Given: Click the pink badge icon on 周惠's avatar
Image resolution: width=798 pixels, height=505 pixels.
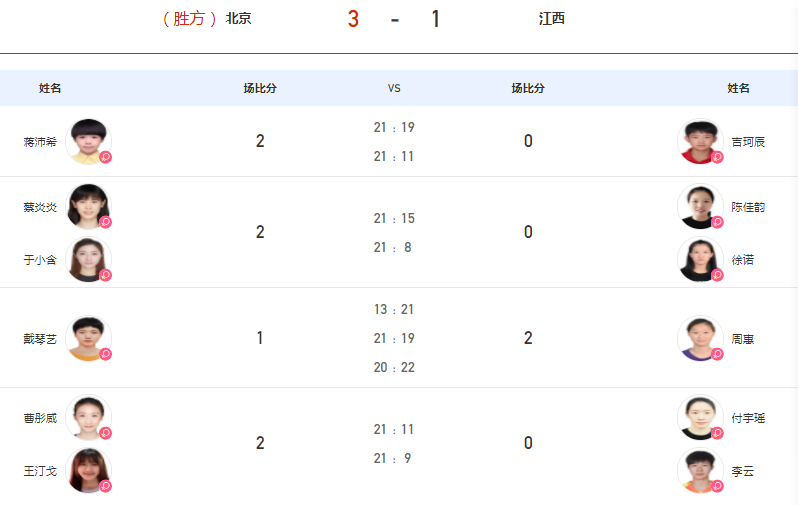Looking at the screenshot, I should [x=718, y=354].
